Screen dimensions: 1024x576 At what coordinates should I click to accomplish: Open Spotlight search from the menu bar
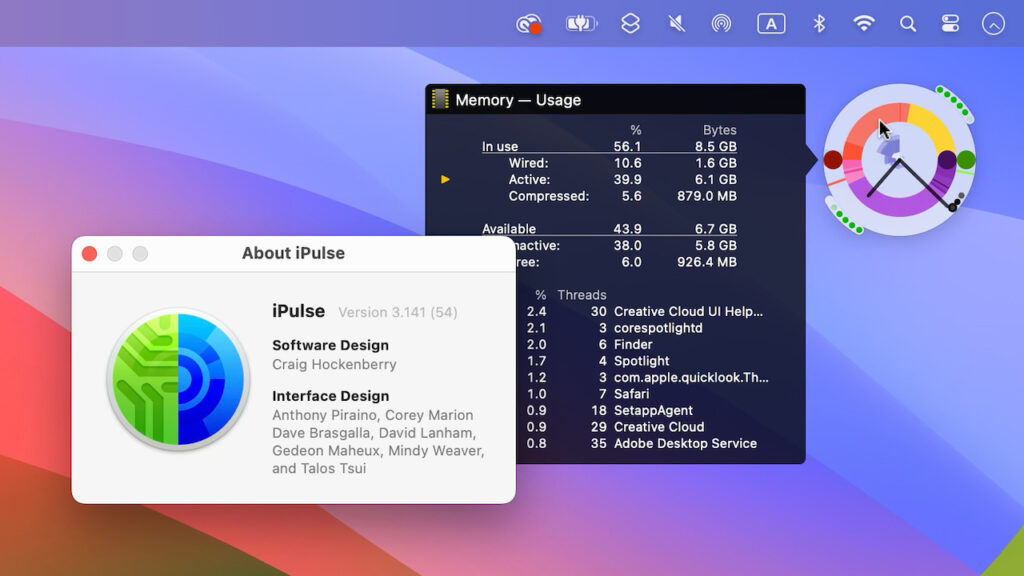907,23
